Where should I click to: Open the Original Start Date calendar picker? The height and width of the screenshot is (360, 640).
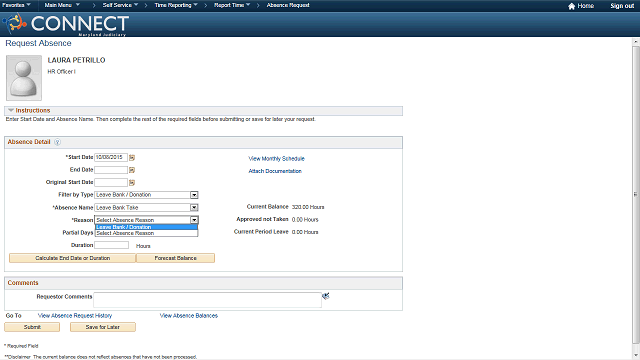click(x=132, y=182)
